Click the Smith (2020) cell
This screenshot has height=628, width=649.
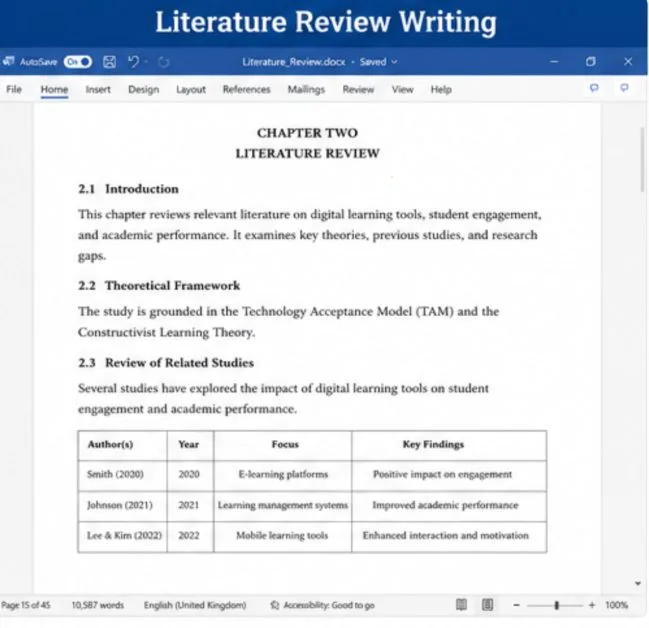123,476
